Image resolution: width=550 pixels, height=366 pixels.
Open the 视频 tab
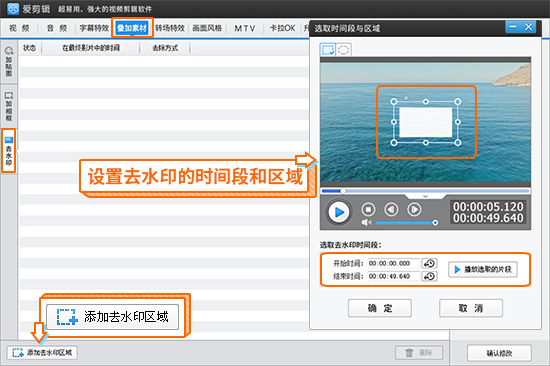point(19,28)
